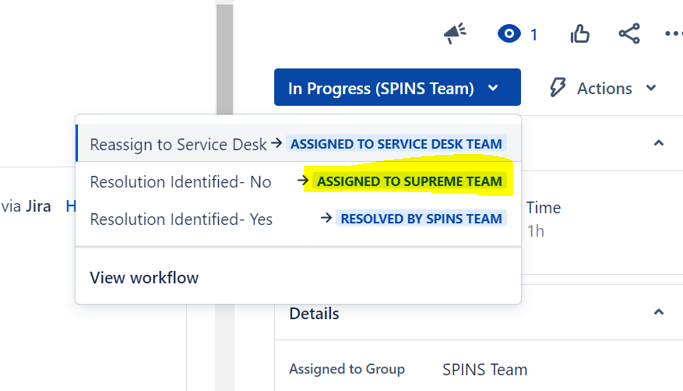The height and width of the screenshot is (391, 683).
Task: Open the In Progress (SPINS Team) status dropdown
Action: click(397, 87)
